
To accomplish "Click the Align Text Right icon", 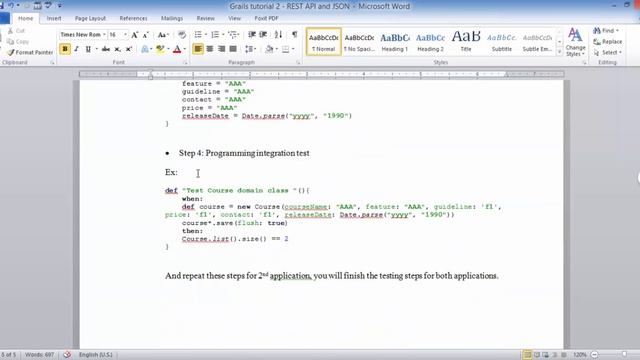I will pos(222,49).
